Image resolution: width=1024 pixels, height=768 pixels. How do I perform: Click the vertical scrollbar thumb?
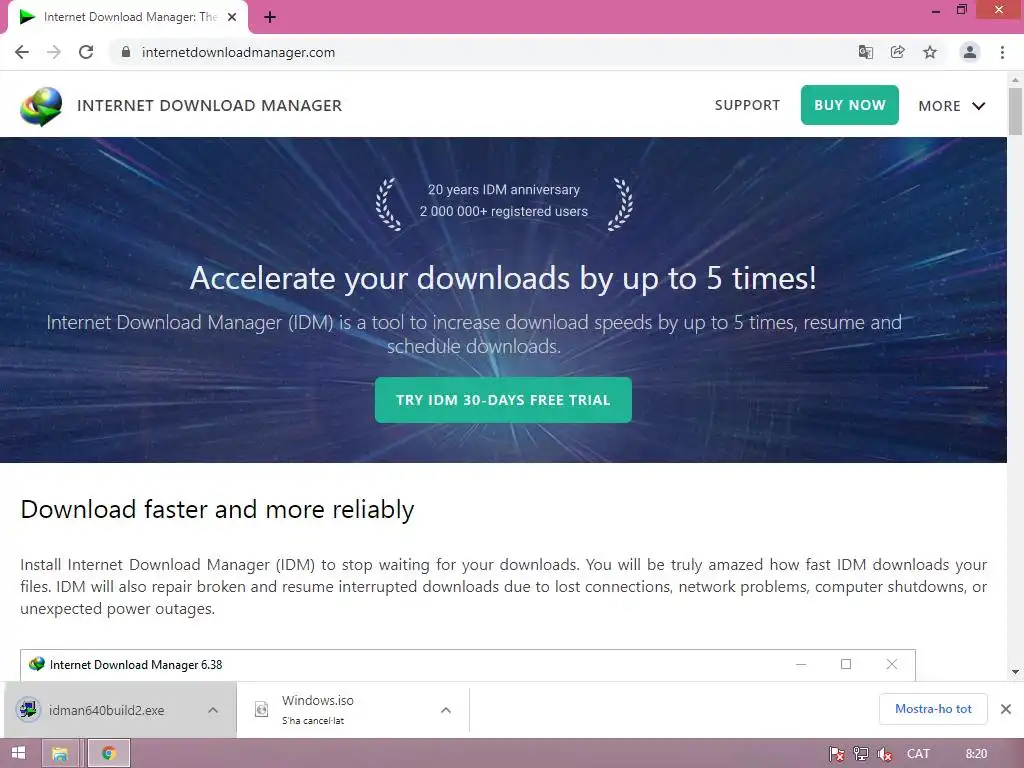pyautogui.click(x=1015, y=111)
